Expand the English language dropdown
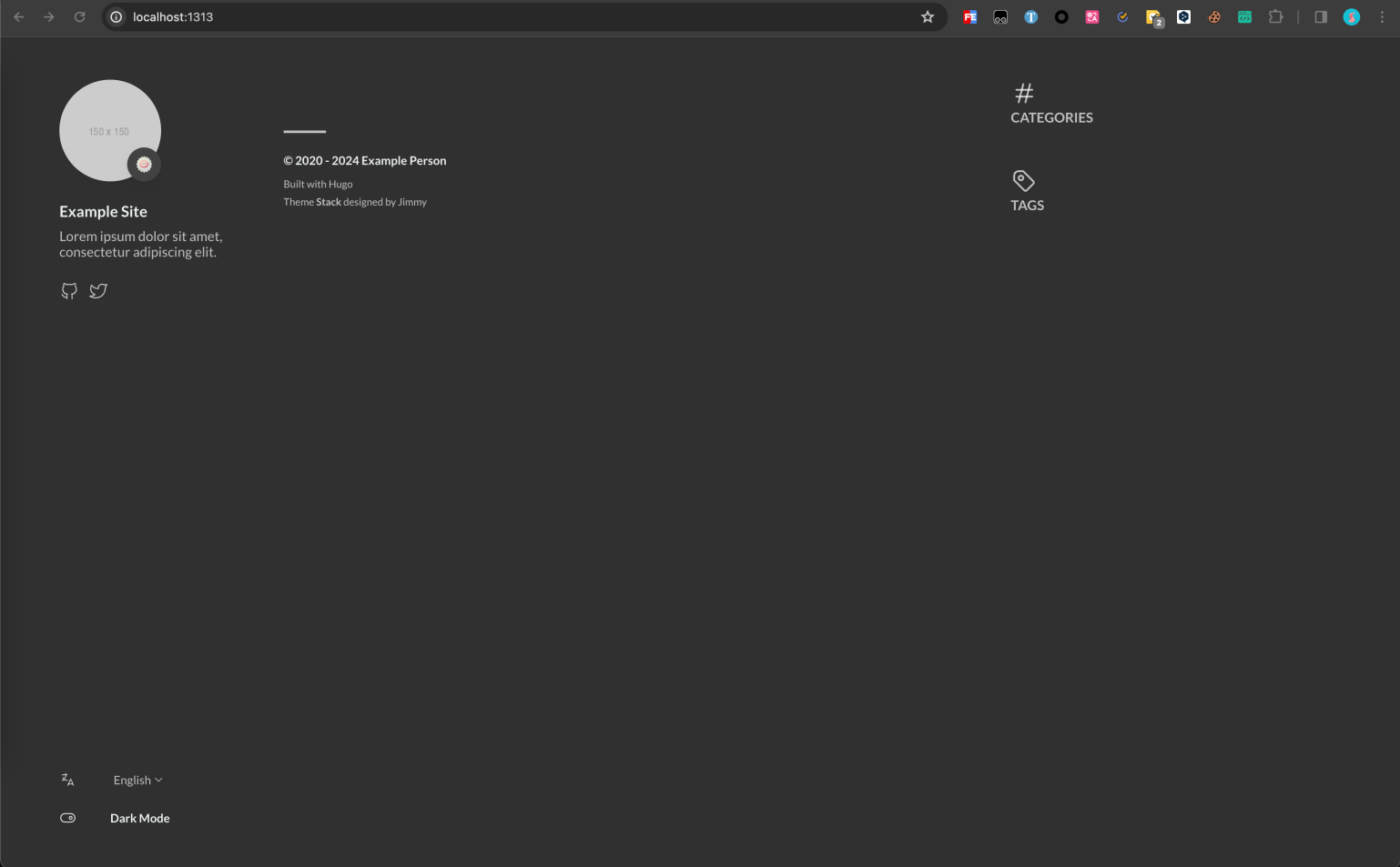This screenshot has height=867, width=1400. [x=137, y=780]
